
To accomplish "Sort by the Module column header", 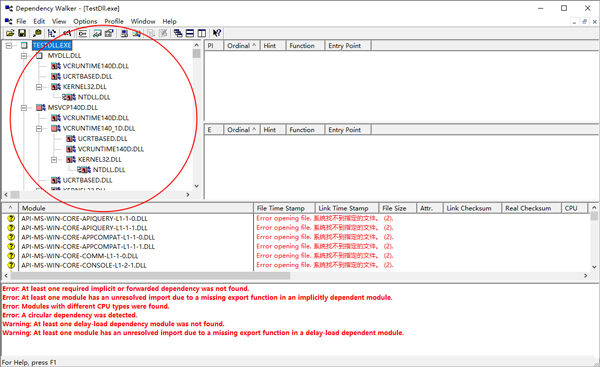I will [x=136, y=208].
